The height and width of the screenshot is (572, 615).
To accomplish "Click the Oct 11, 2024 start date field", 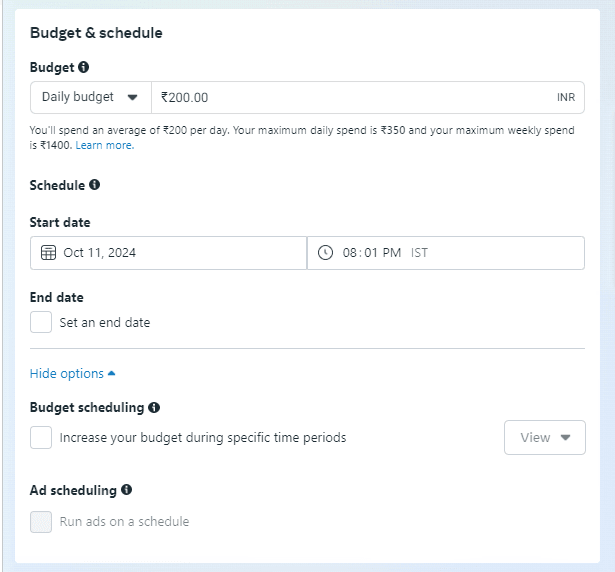I will pos(168,253).
